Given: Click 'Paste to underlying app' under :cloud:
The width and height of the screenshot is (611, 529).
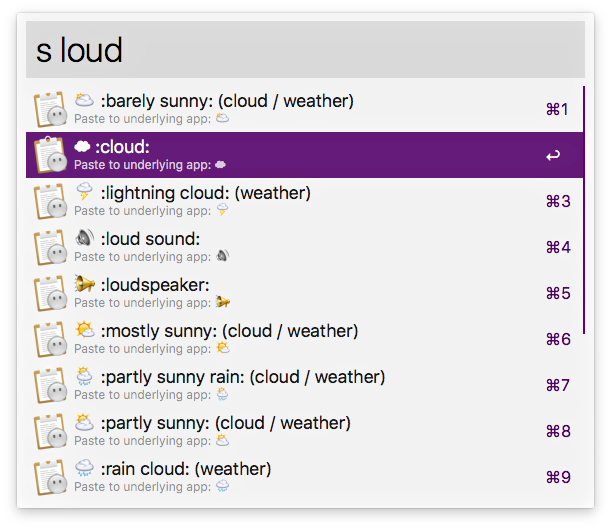Looking at the screenshot, I should pos(142,165).
